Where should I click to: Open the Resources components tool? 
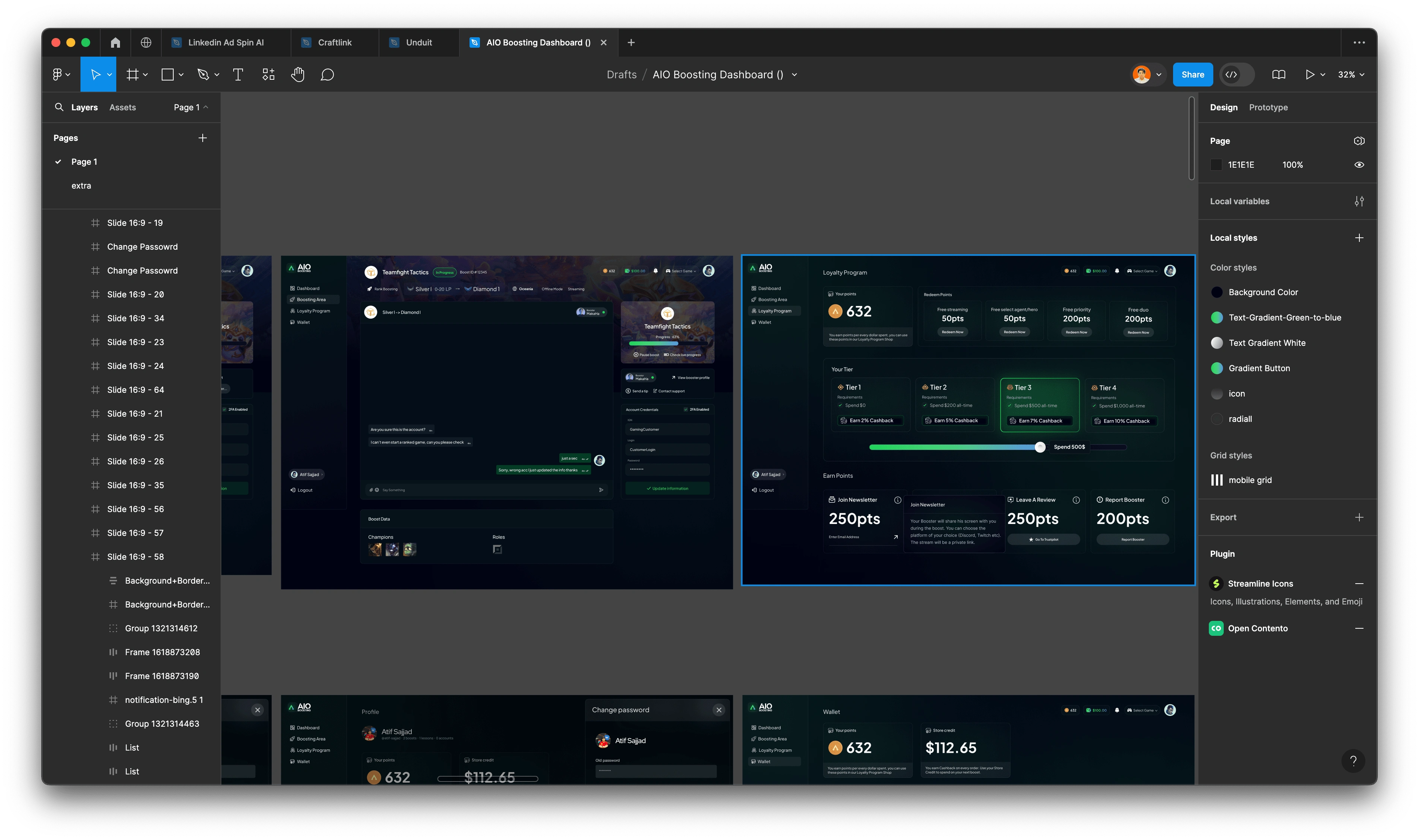coord(268,75)
